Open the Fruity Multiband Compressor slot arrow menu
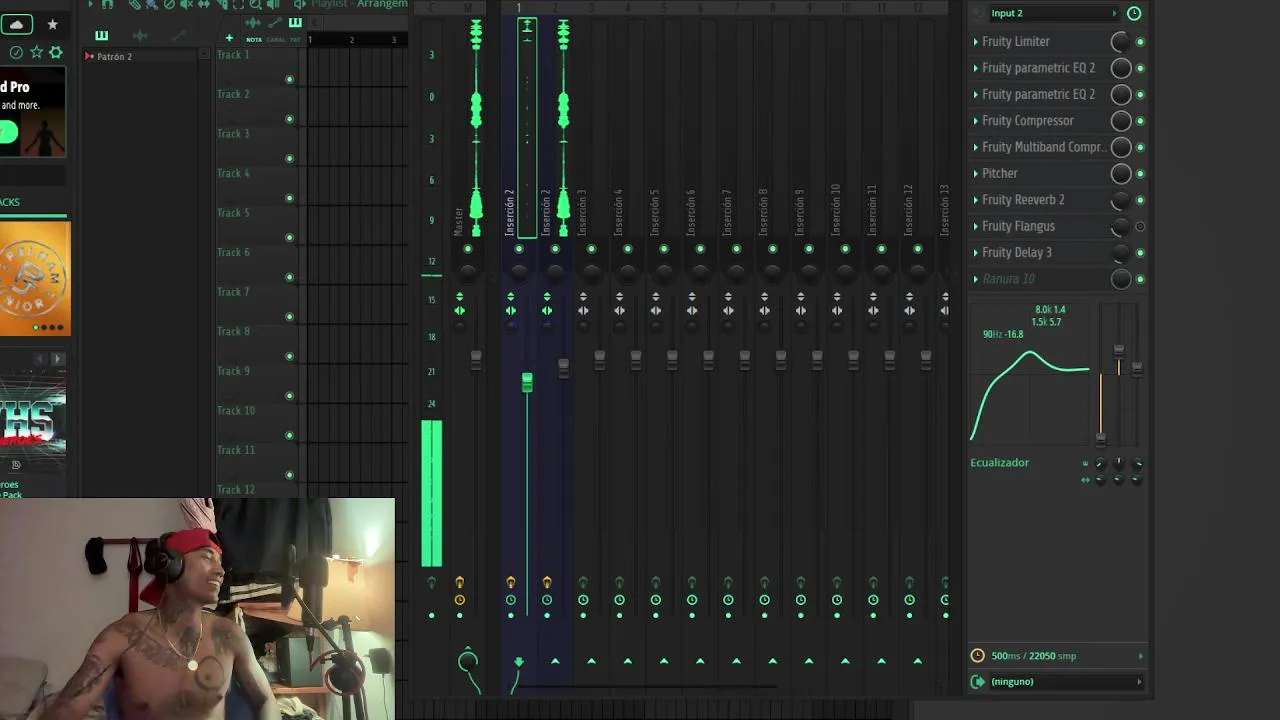 pos(976,147)
